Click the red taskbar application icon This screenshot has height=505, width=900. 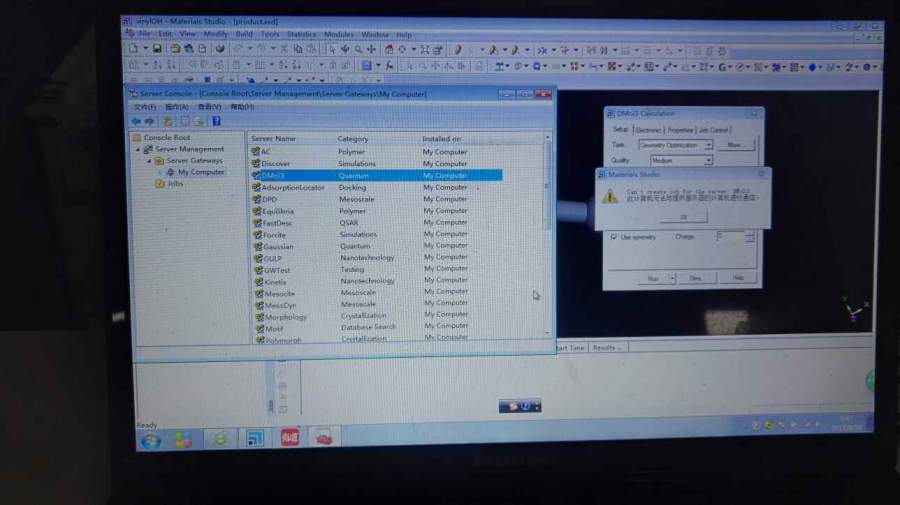click(289, 438)
